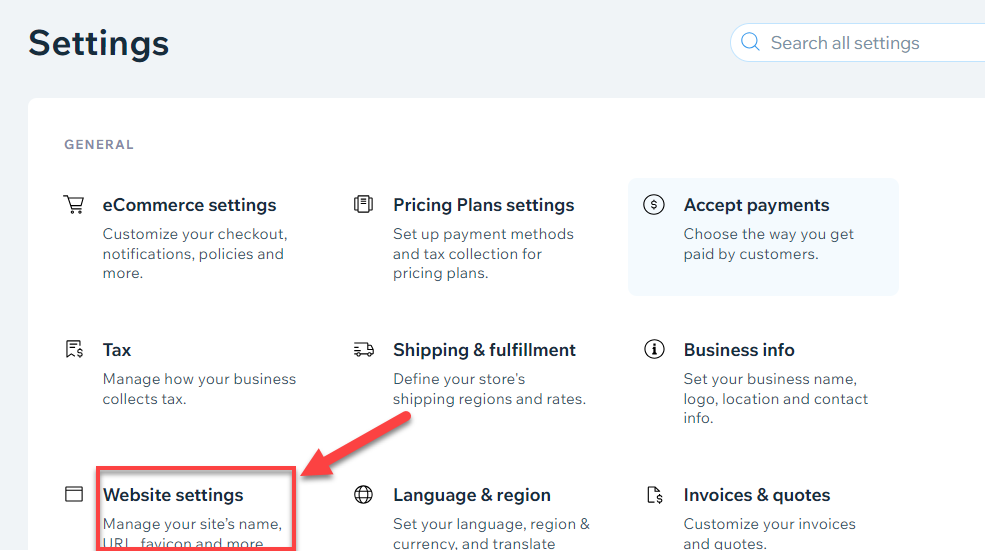This screenshot has width=985, height=551.
Task: Click the Settings page title
Action: click(99, 43)
